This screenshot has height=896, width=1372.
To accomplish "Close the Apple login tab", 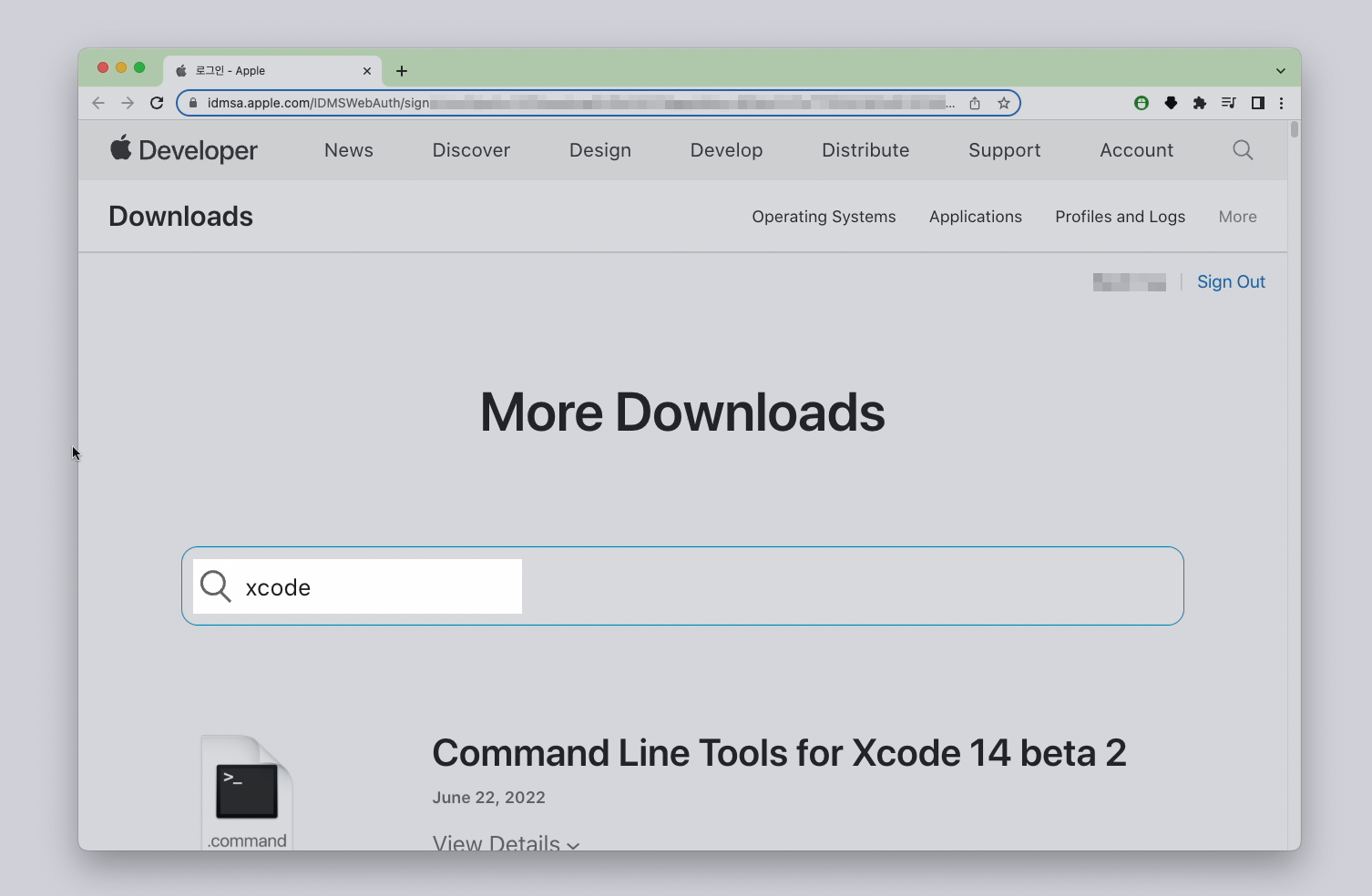I will click(x=367, y=71).
